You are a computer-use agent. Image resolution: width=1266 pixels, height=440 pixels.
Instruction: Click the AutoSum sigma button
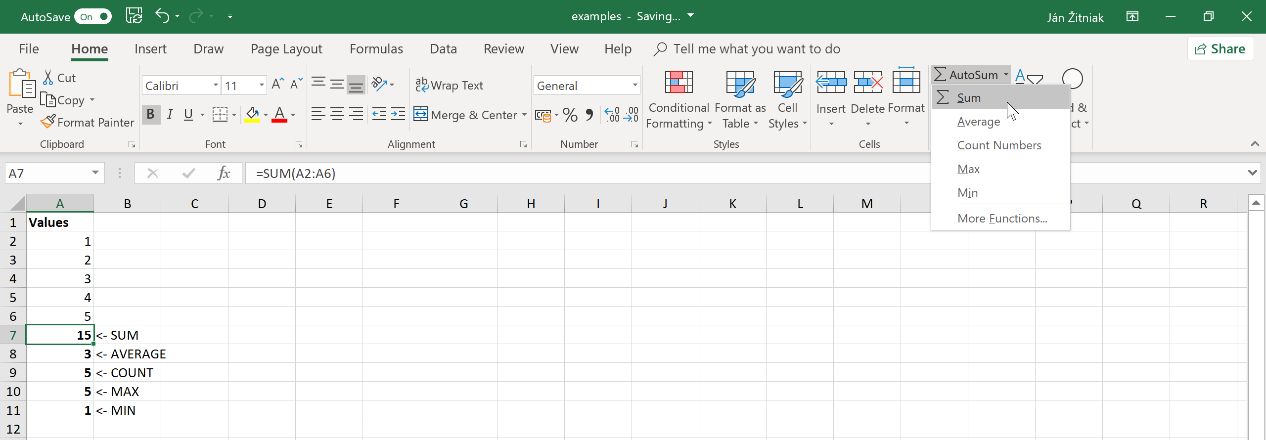coord(965,75)
